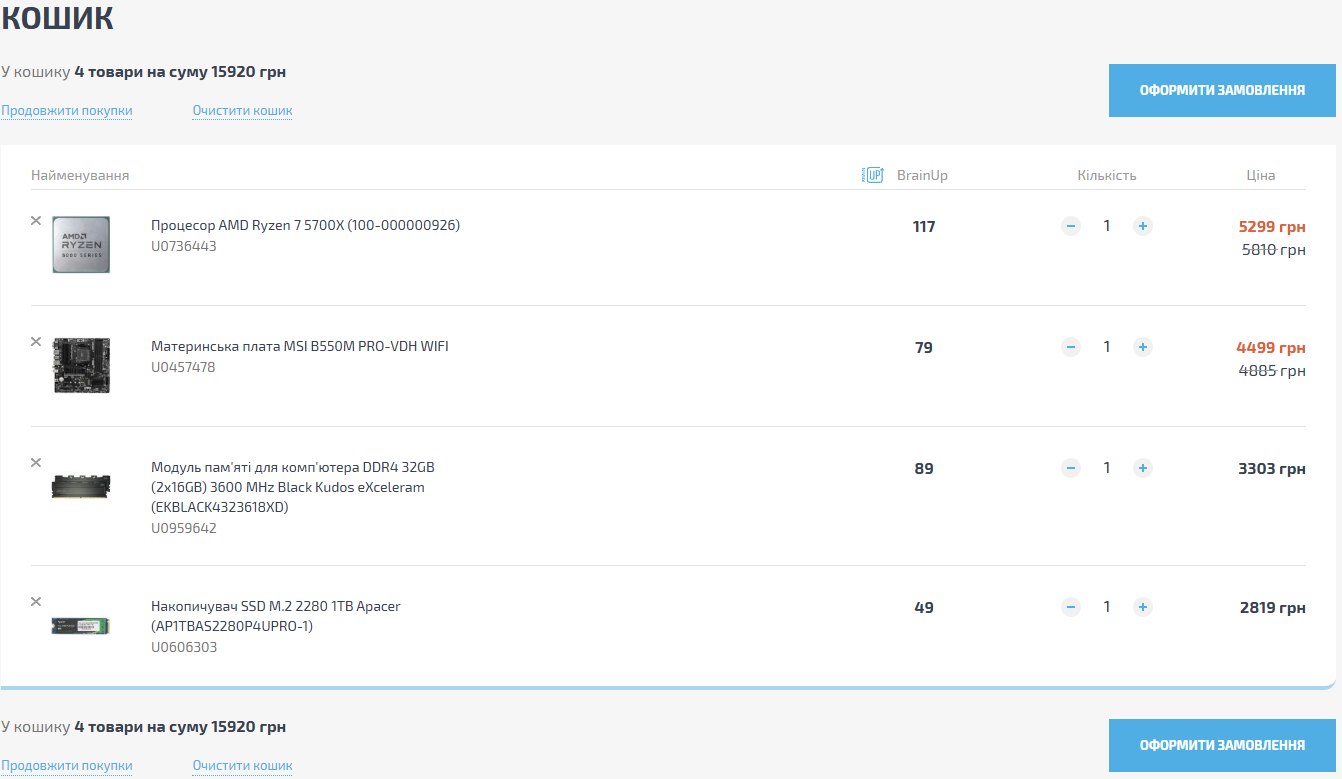Click the 'Ціна' column header
1342x779 pixels.
[x=1261, y=175]
